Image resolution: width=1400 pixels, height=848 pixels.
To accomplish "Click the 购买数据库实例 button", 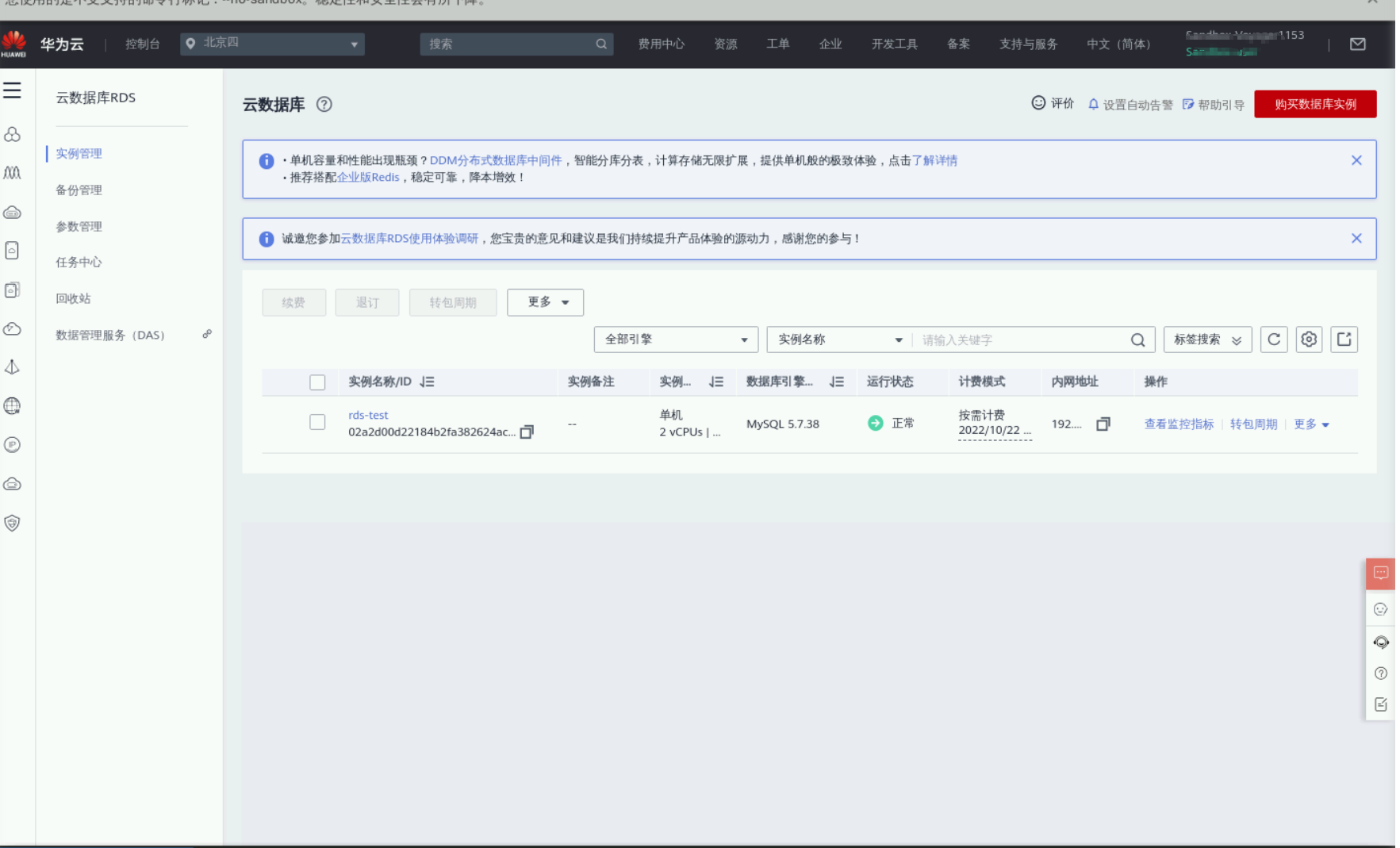I will pos(1315,104).
